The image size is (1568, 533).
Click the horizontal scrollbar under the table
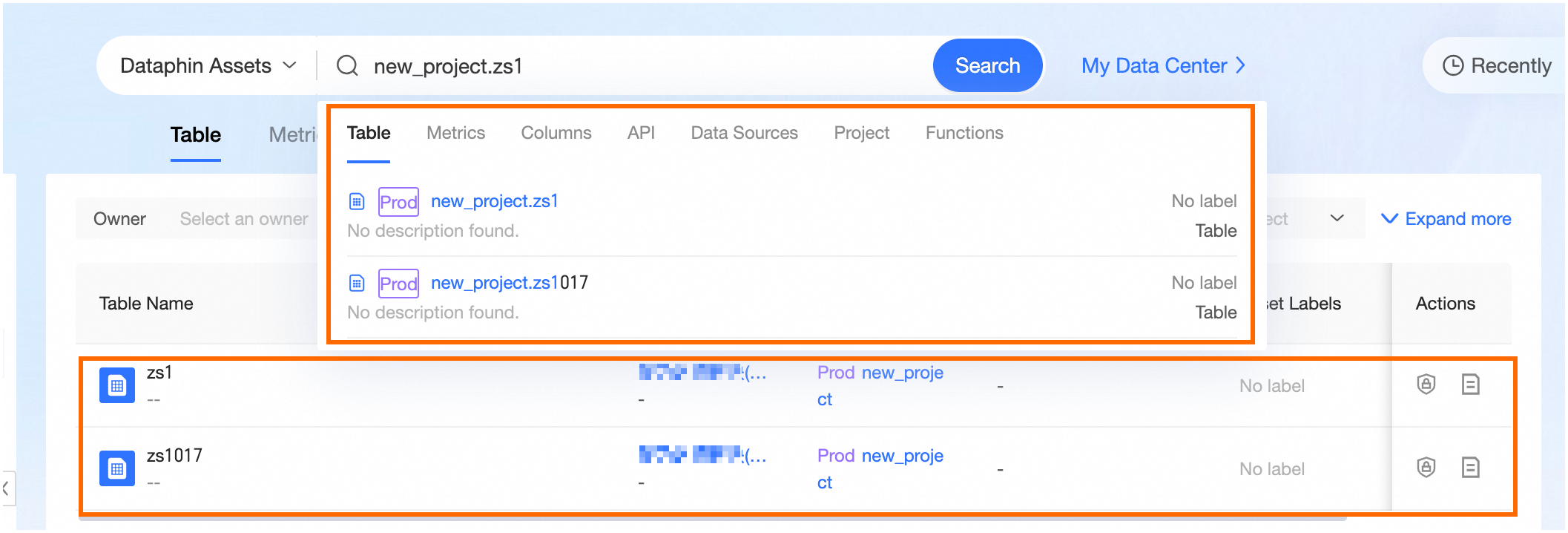[x=712, y=518]
